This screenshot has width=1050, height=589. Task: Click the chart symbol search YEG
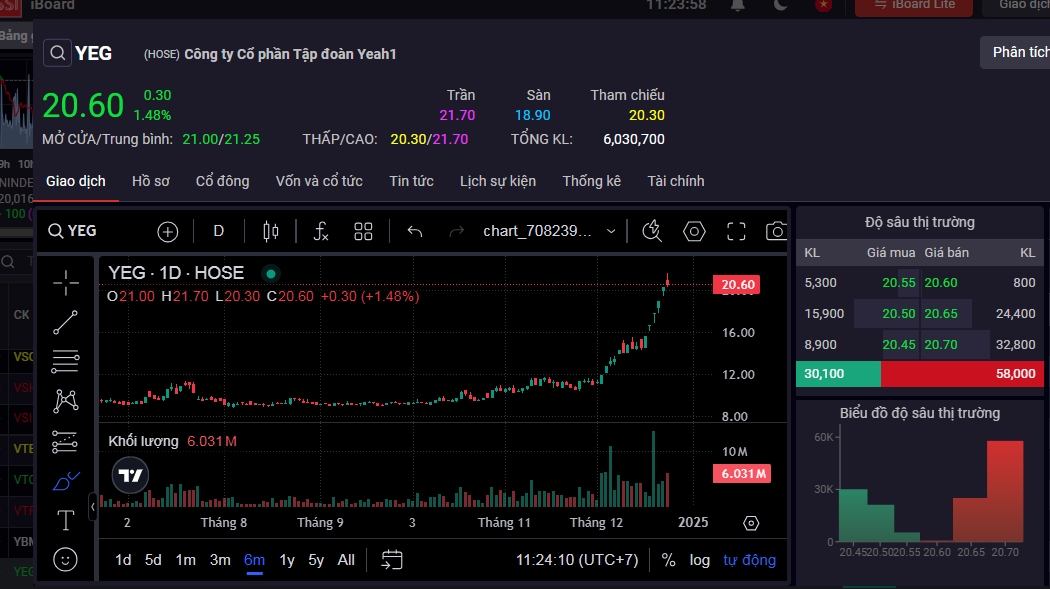72,231
